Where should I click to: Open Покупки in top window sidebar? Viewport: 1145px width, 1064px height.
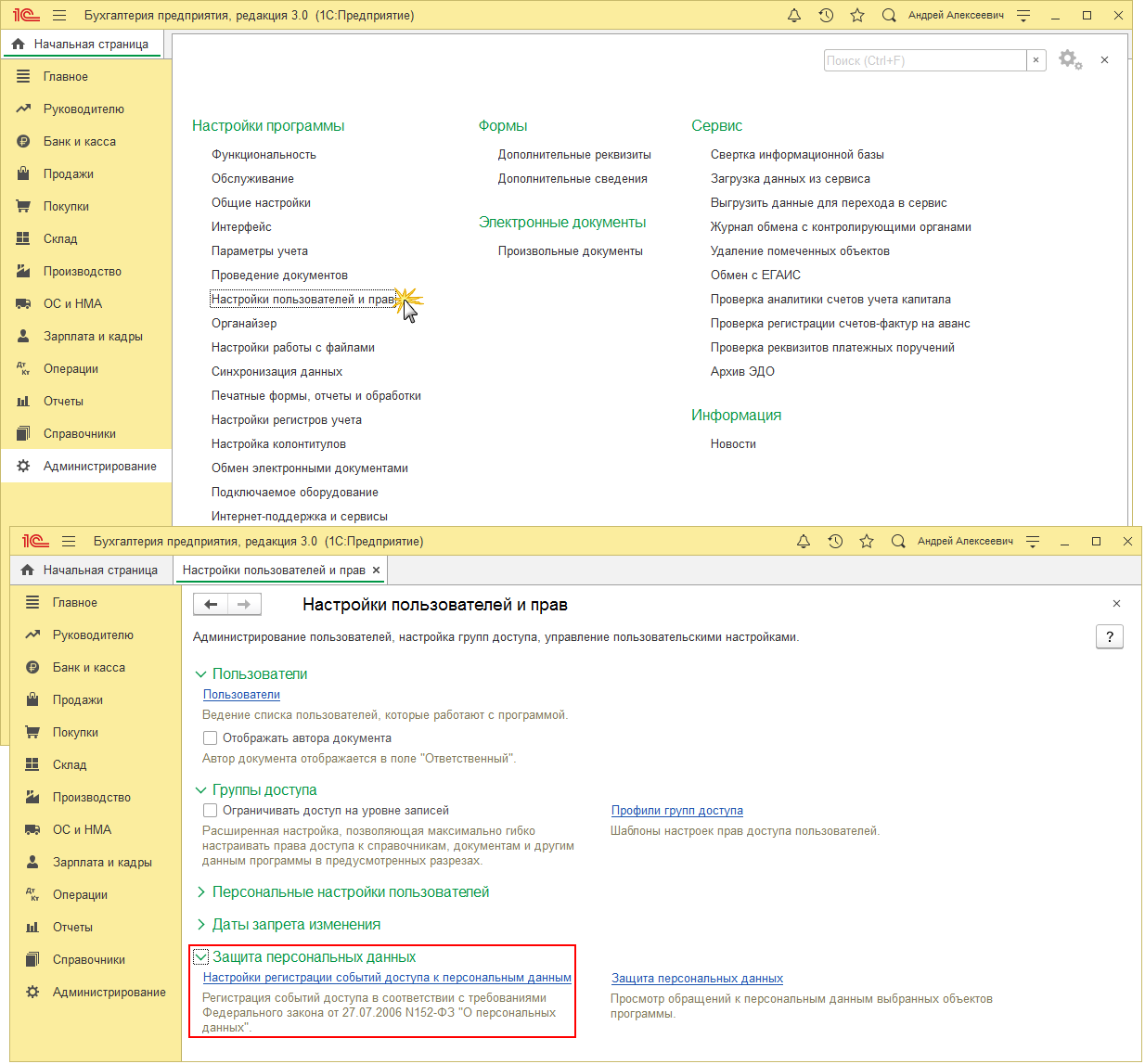pyautogui.click(x=86, y=207)
